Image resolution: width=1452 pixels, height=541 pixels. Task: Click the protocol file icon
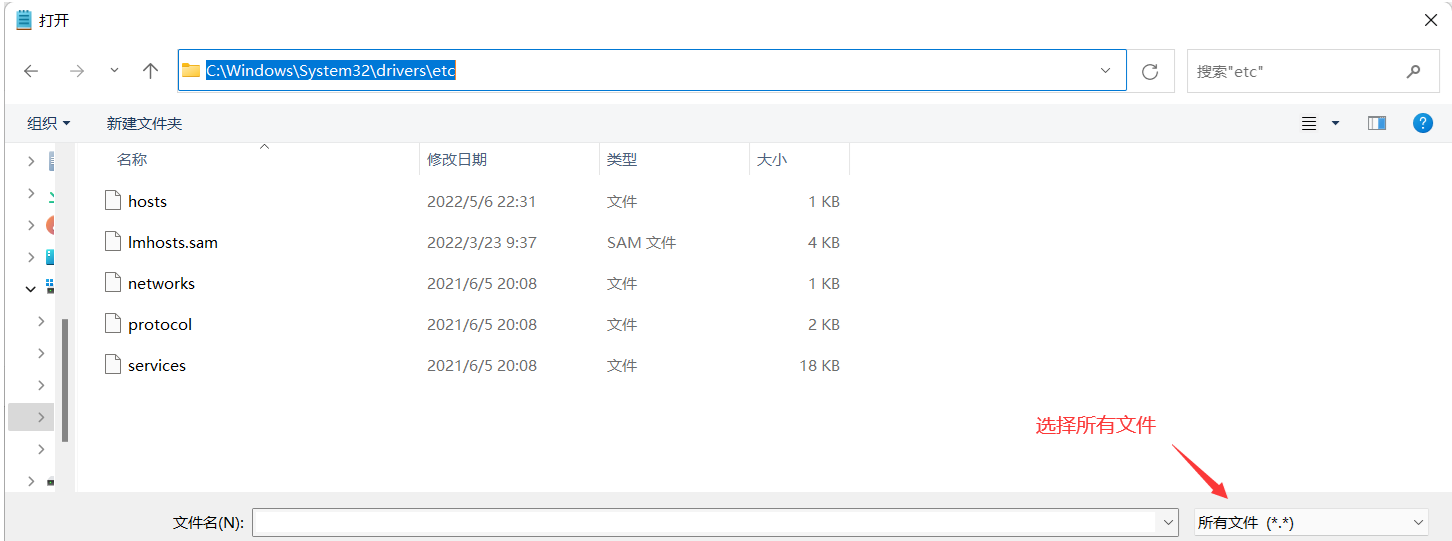click(x=113, y=324)
